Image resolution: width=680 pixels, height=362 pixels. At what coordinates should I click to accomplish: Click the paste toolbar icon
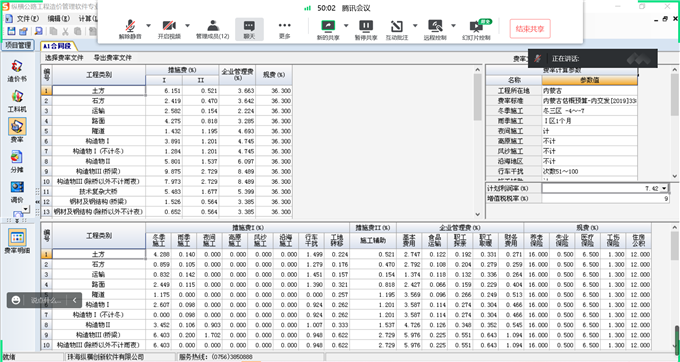78,31
